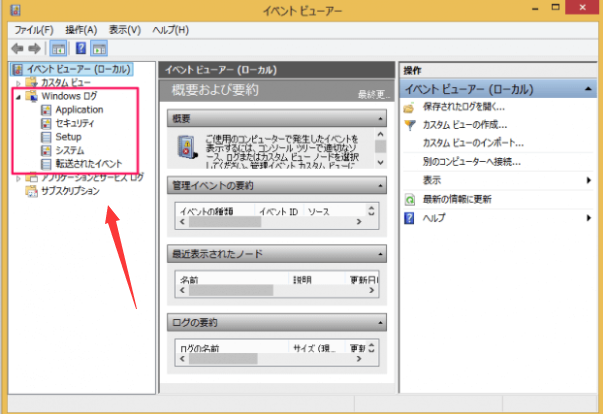Toggle the show/hide console tree icon
This screenshot has height=414, width=603.
coord(58,48)
